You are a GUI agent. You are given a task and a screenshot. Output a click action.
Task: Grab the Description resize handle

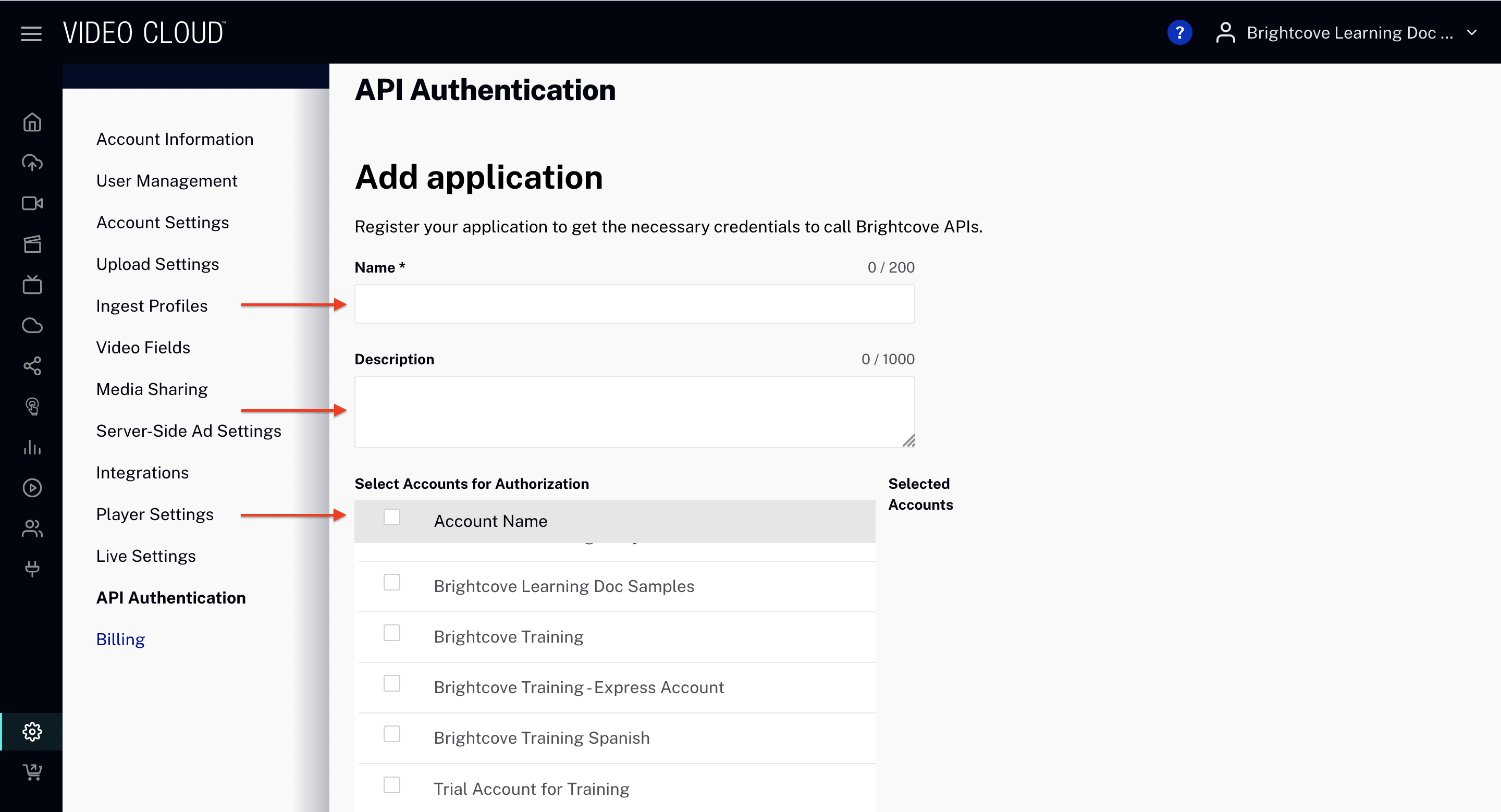[x=908, y=441]
